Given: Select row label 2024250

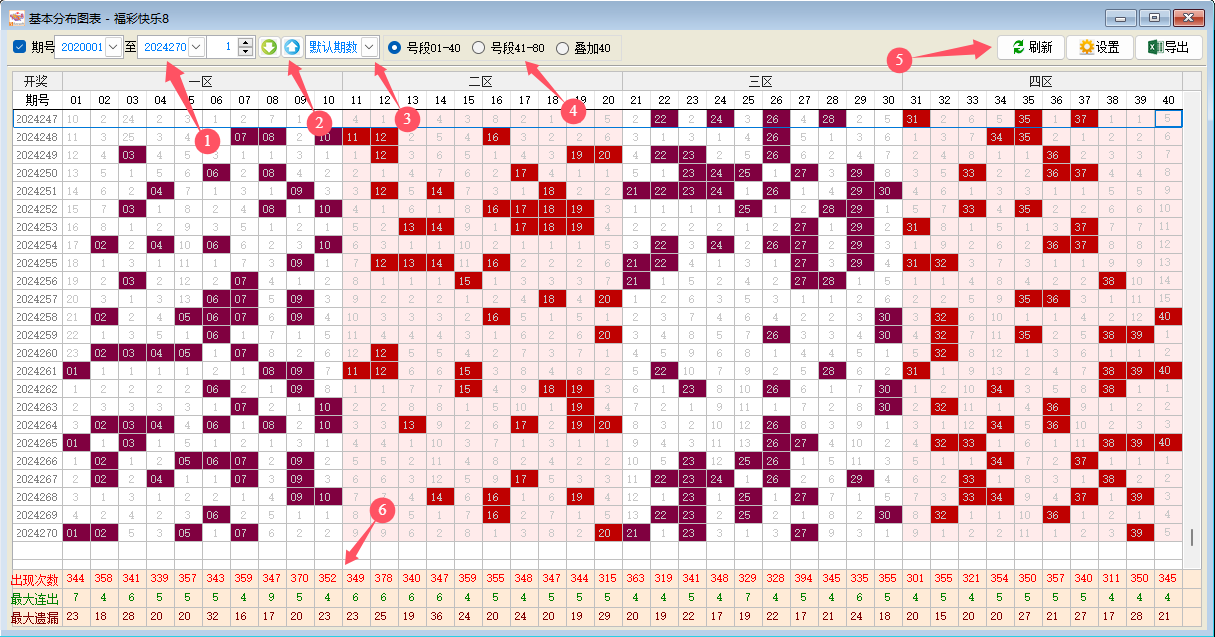Looking at the screenshot, I should 37,172.
